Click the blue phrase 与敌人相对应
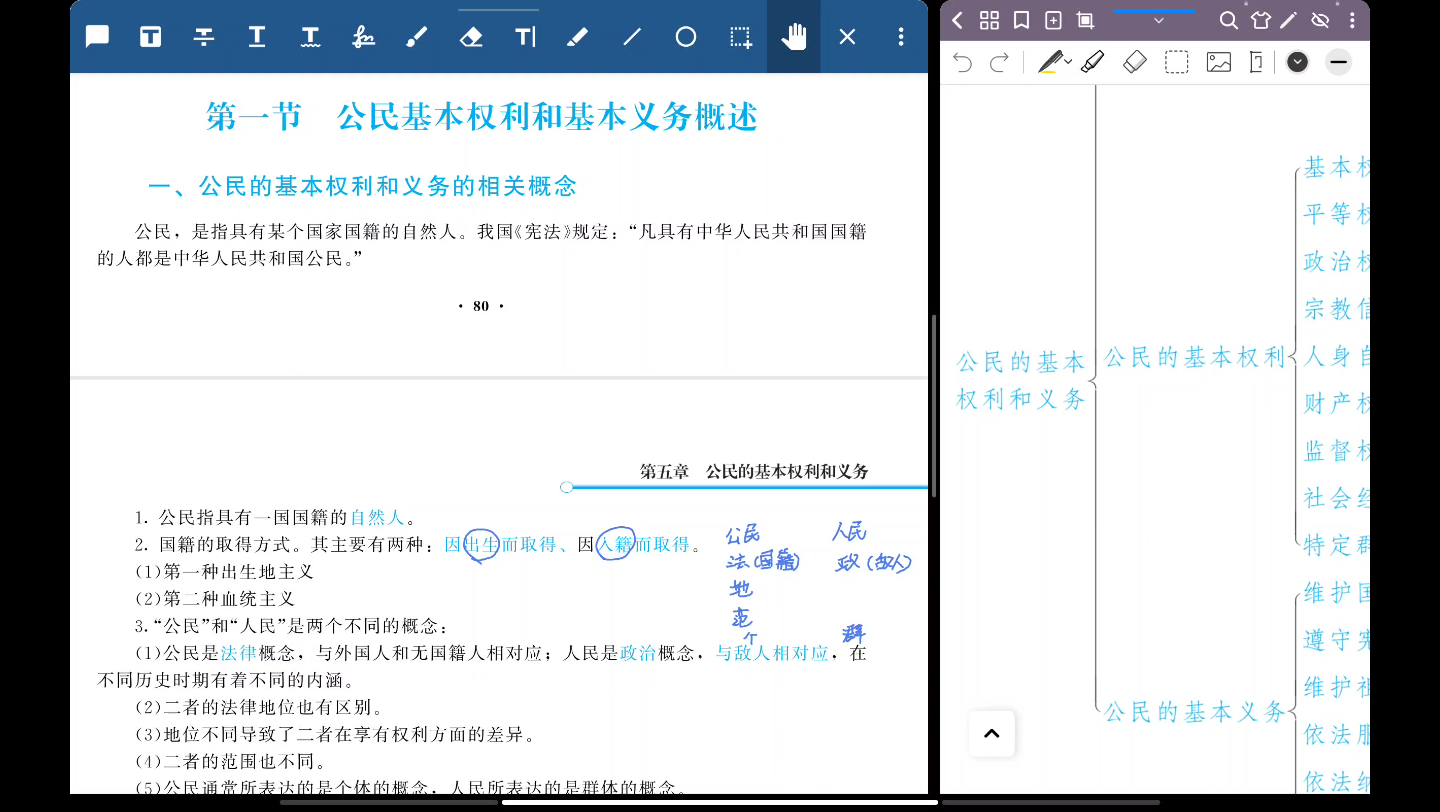The height and width of the screenshot is (812, 1440). coord(772,653)
